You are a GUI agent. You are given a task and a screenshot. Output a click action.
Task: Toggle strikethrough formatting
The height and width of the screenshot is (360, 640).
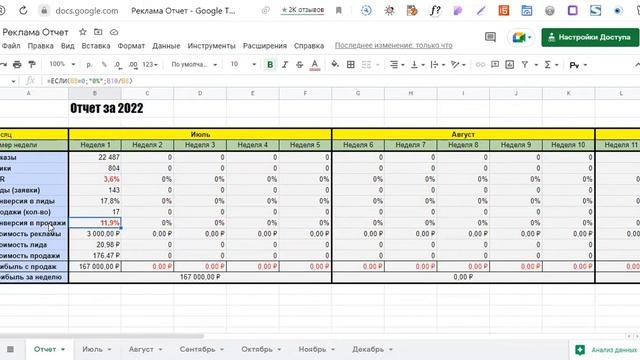click(300, 64)
